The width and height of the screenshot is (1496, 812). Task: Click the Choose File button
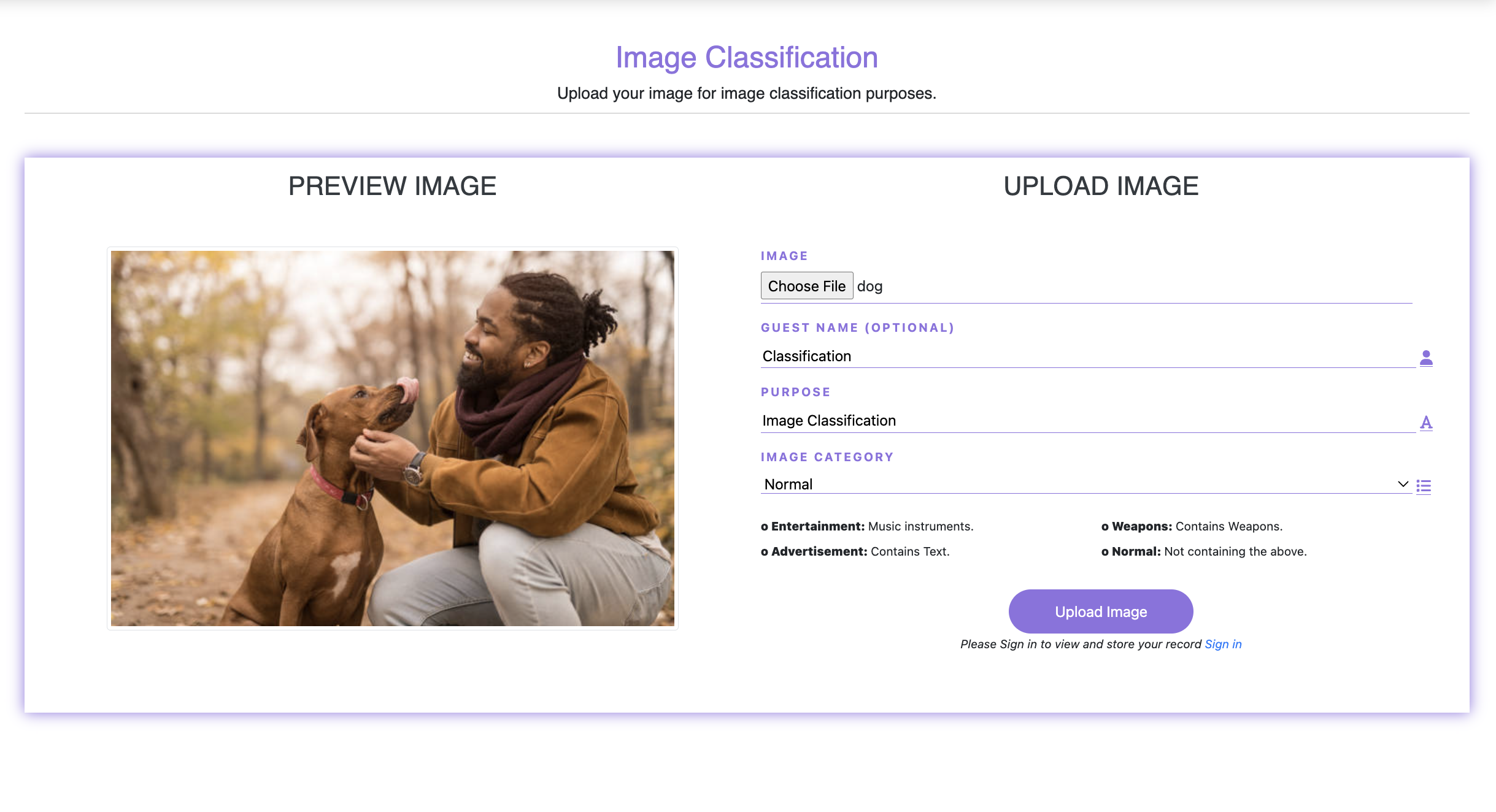pos(807,286)
